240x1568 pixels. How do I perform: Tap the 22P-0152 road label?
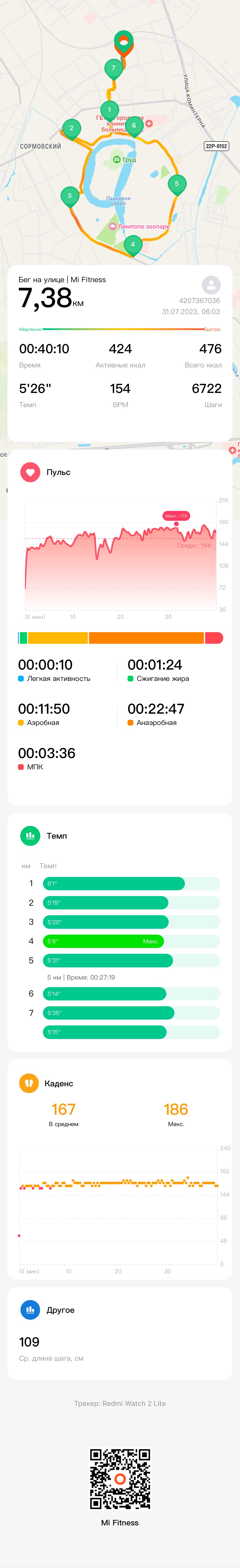(x=216, y=146)
